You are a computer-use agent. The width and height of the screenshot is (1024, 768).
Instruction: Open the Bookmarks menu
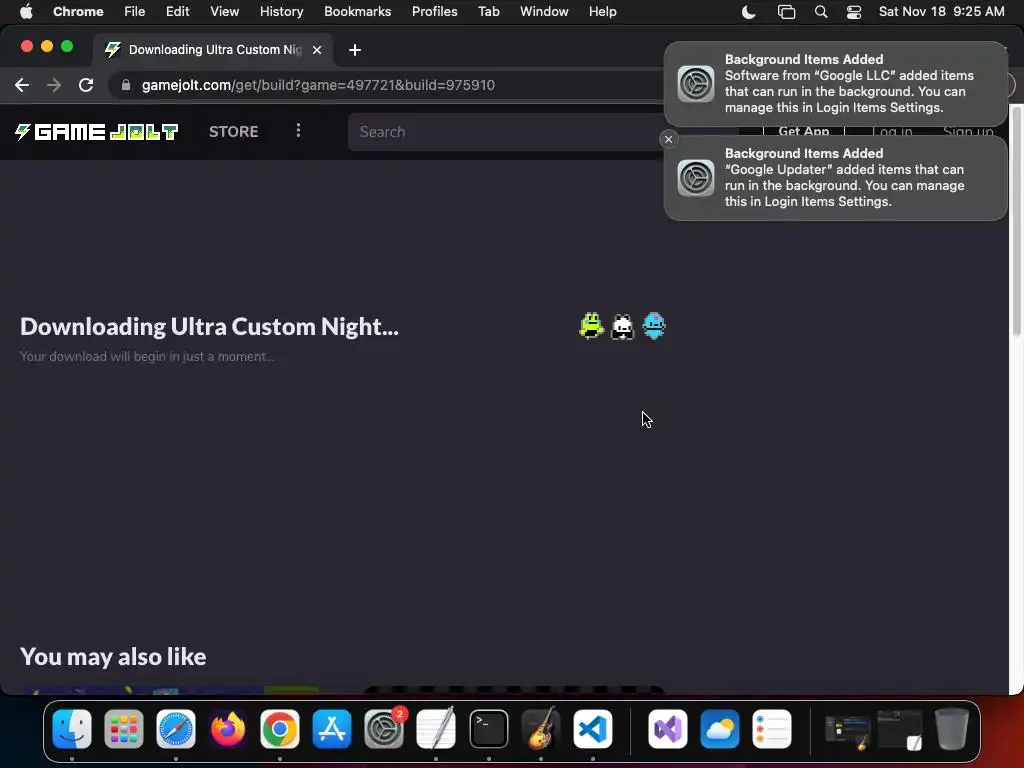pyautogui.click(x=357, y=12)
